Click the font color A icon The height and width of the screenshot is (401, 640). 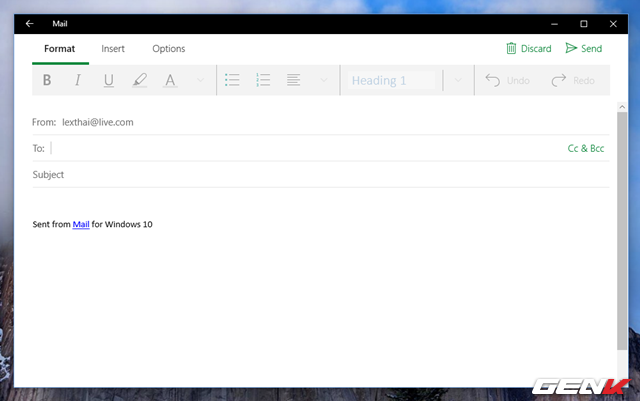coord(170,80)
